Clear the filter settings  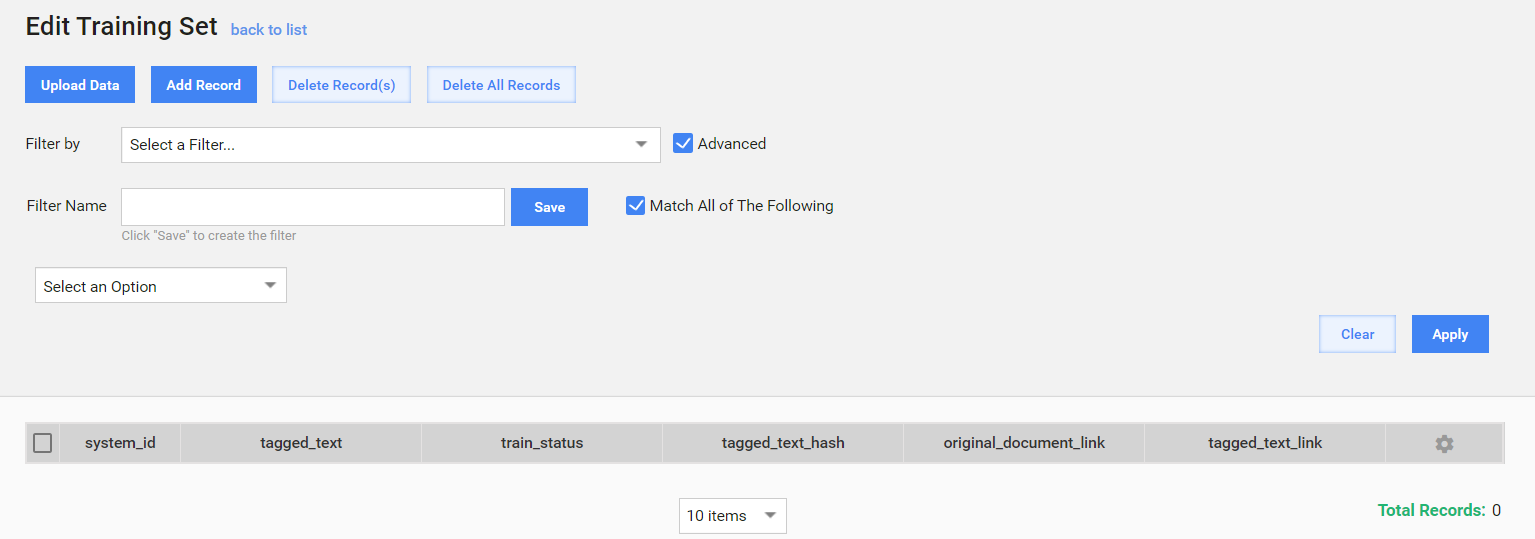point(1357,335)
